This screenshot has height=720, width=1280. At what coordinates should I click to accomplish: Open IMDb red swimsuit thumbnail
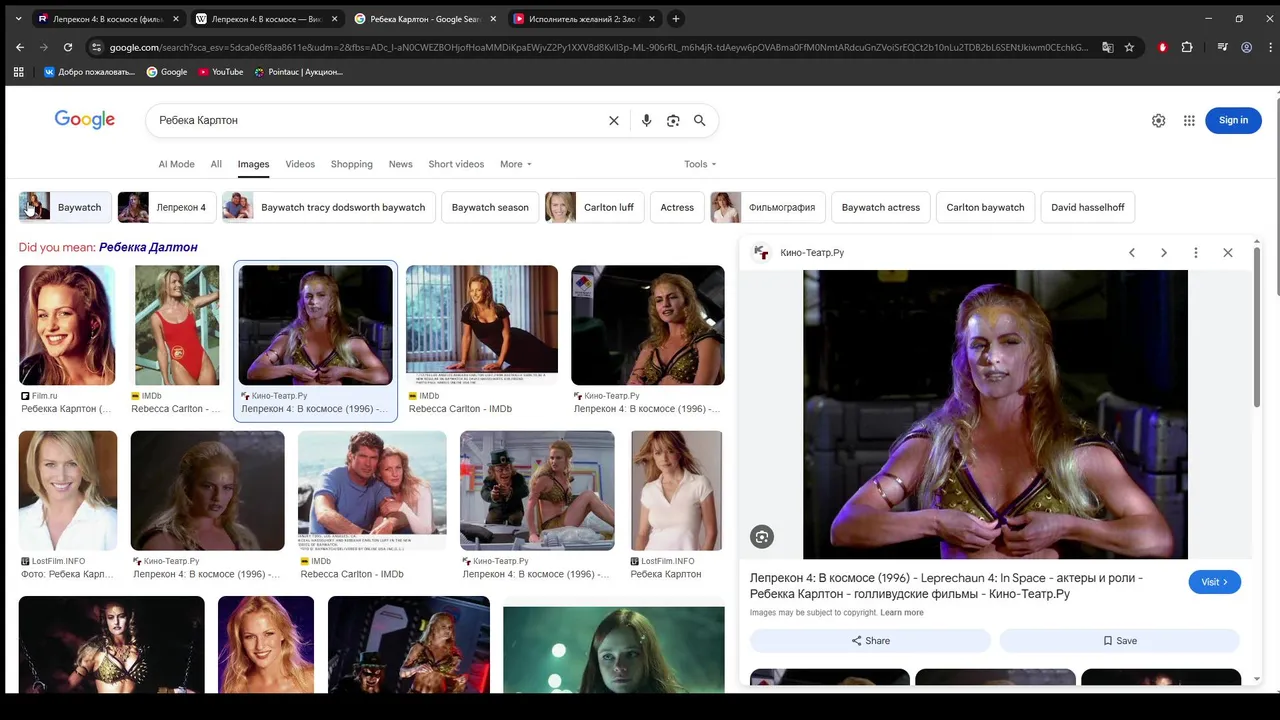[177, 325]
